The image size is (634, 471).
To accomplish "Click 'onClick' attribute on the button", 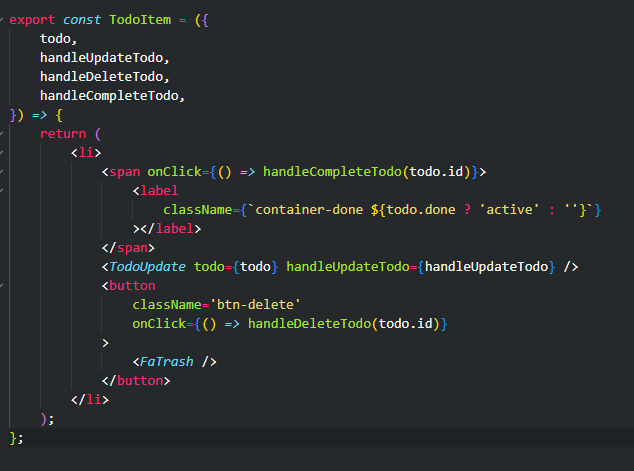I will tap(159, 324).
